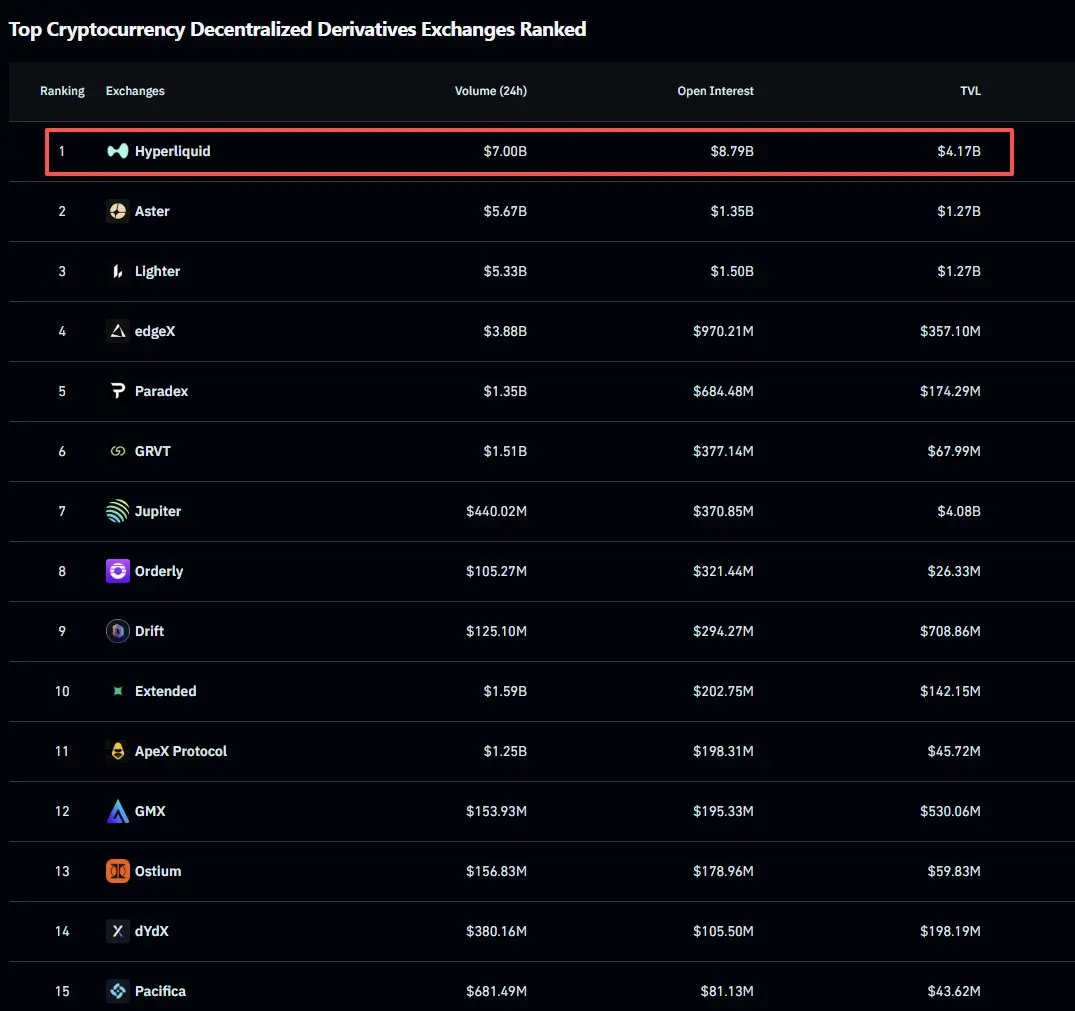Click the Paradex logo icon
The width and height of the screenshot is (1075, 1011).
[118, 391]
